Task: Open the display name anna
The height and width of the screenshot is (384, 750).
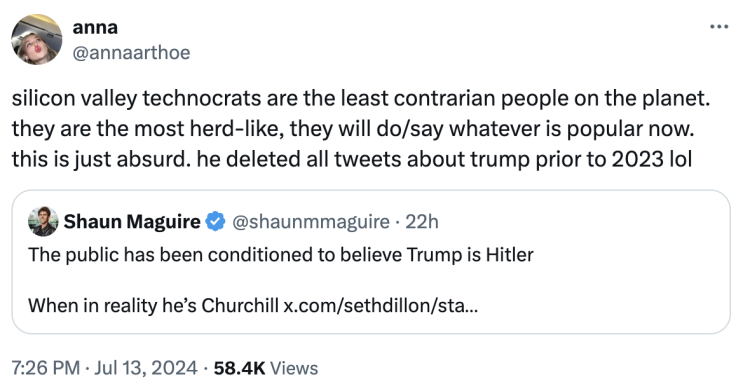Action: coord(95,27)
